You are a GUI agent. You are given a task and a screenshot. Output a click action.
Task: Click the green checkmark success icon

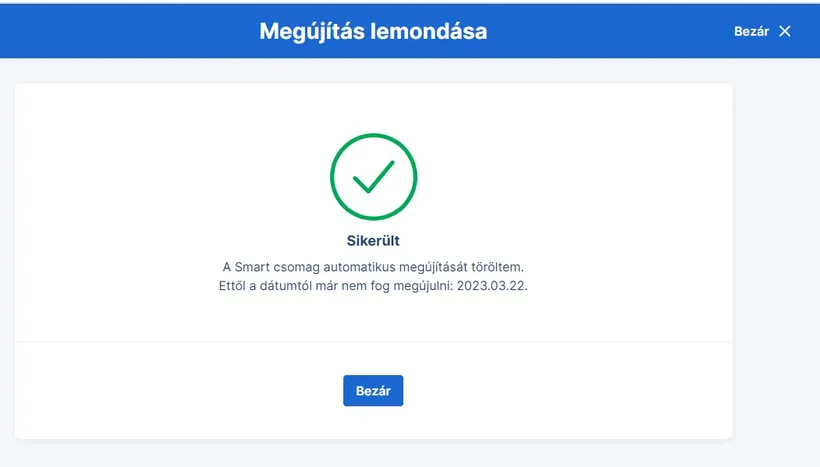(373, 177)
